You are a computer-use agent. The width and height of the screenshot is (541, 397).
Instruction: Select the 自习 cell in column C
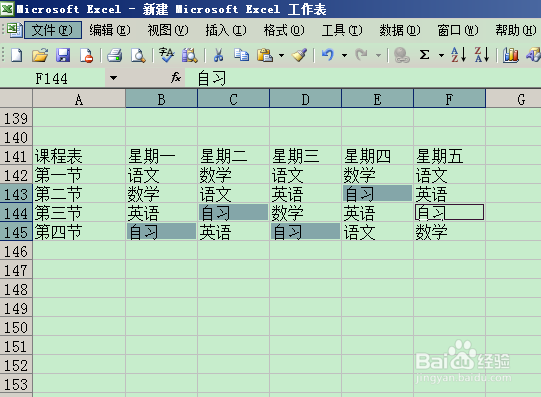point(233,213)
